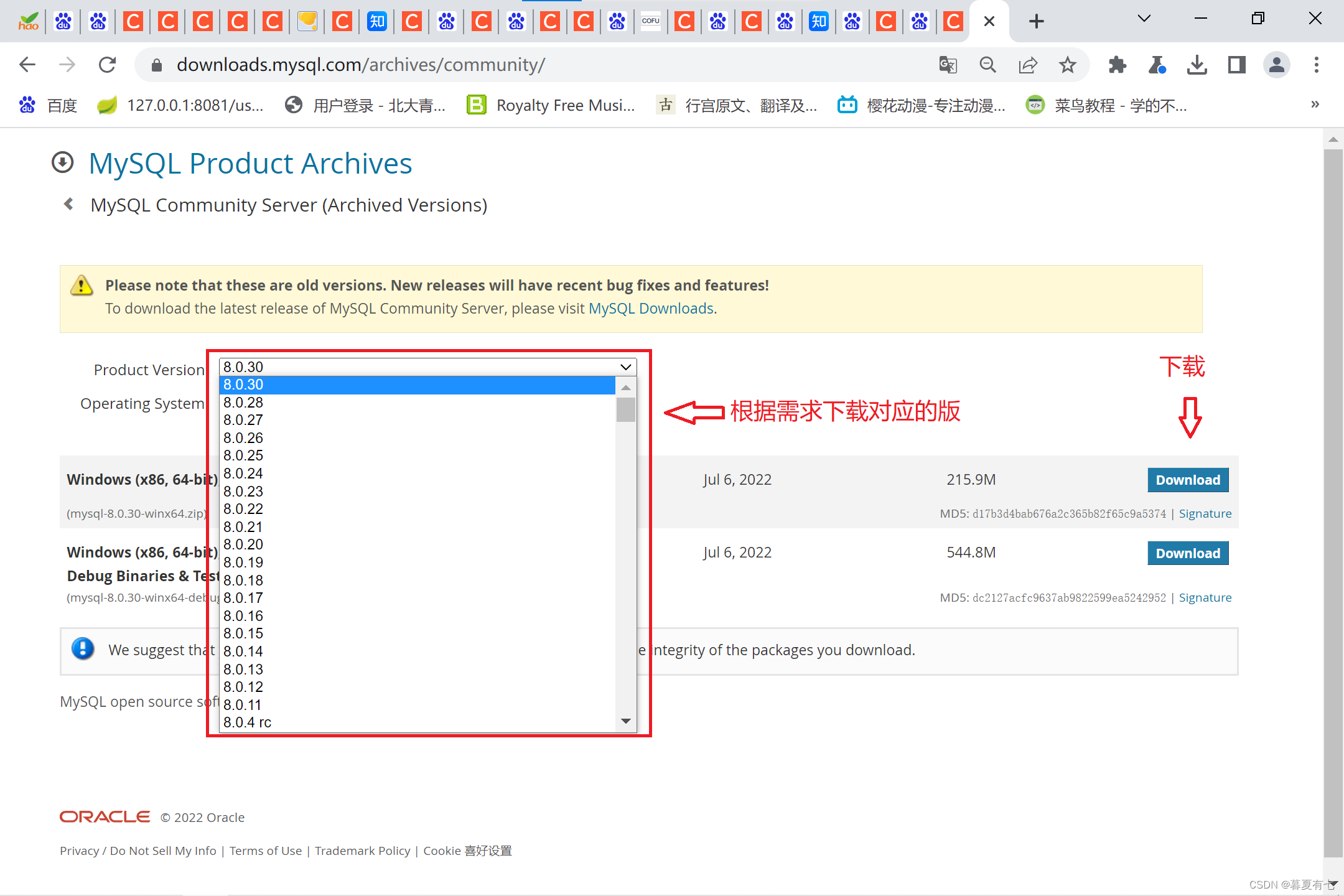Select version 8.0.13 option
The height and width of the screenshot is (896, 1344).
coord(418,670)
